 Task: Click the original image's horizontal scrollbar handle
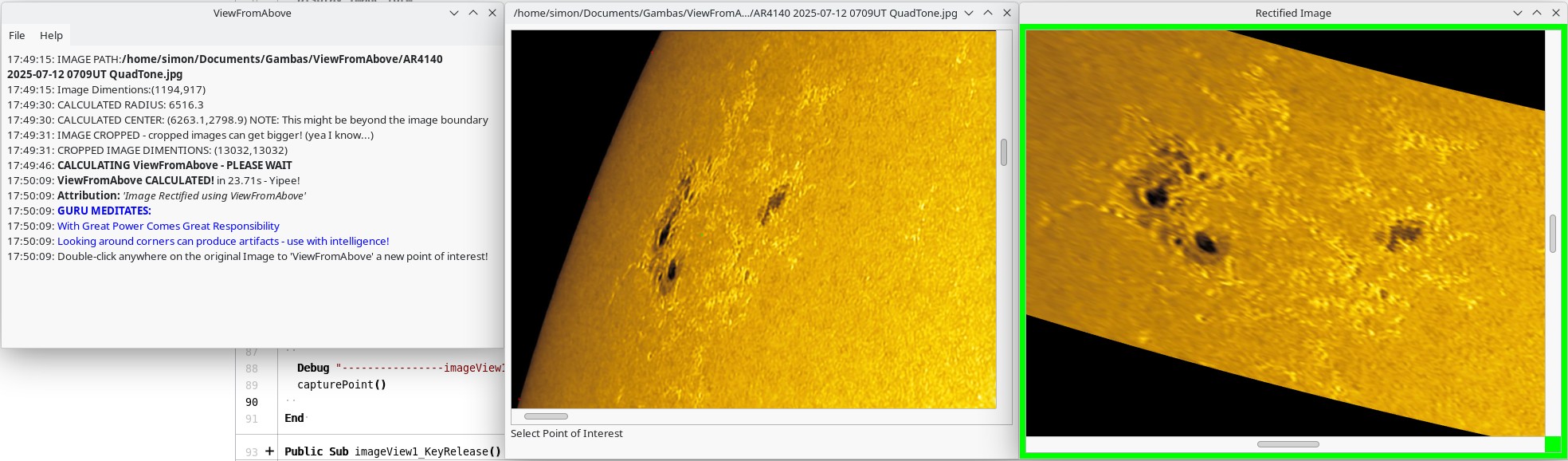coord(546,416)
